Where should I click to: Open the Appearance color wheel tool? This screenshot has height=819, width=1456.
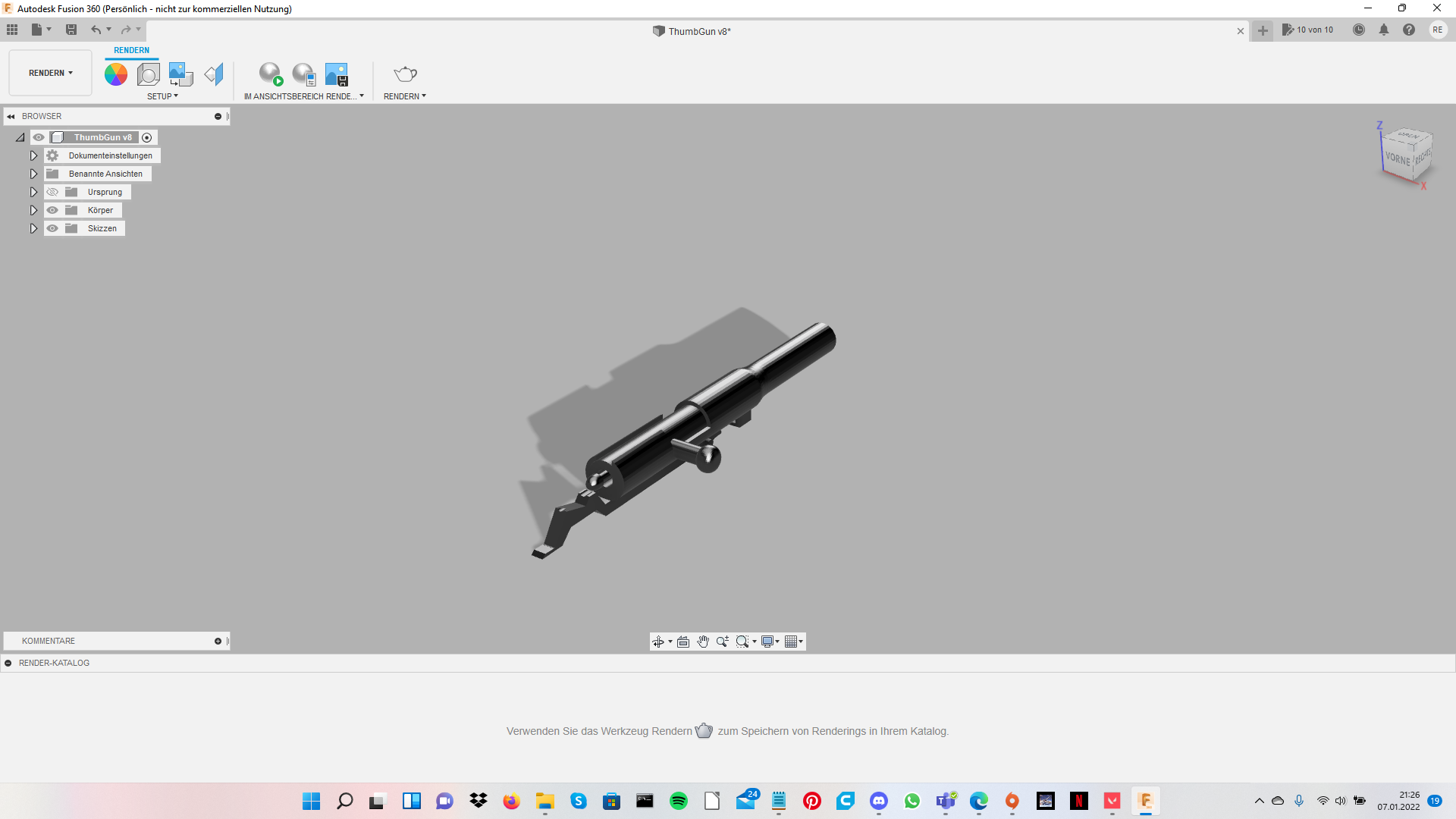click(116, 74)
